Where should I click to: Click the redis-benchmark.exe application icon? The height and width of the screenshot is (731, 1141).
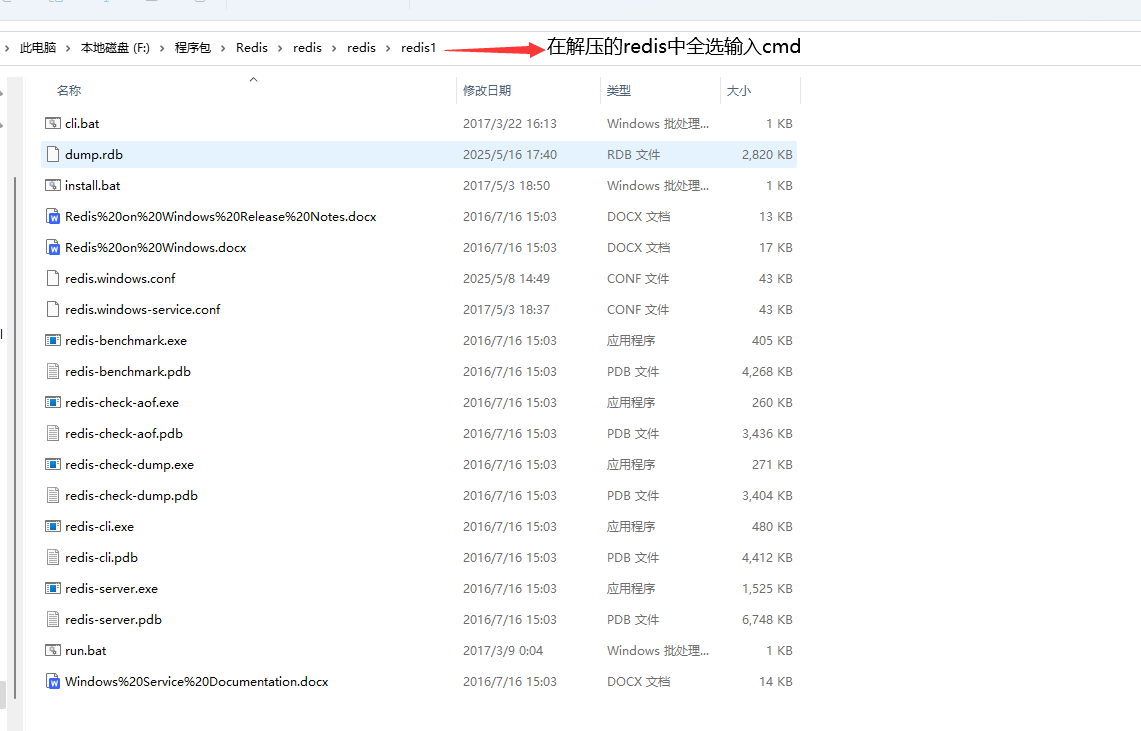coord(52,340)
